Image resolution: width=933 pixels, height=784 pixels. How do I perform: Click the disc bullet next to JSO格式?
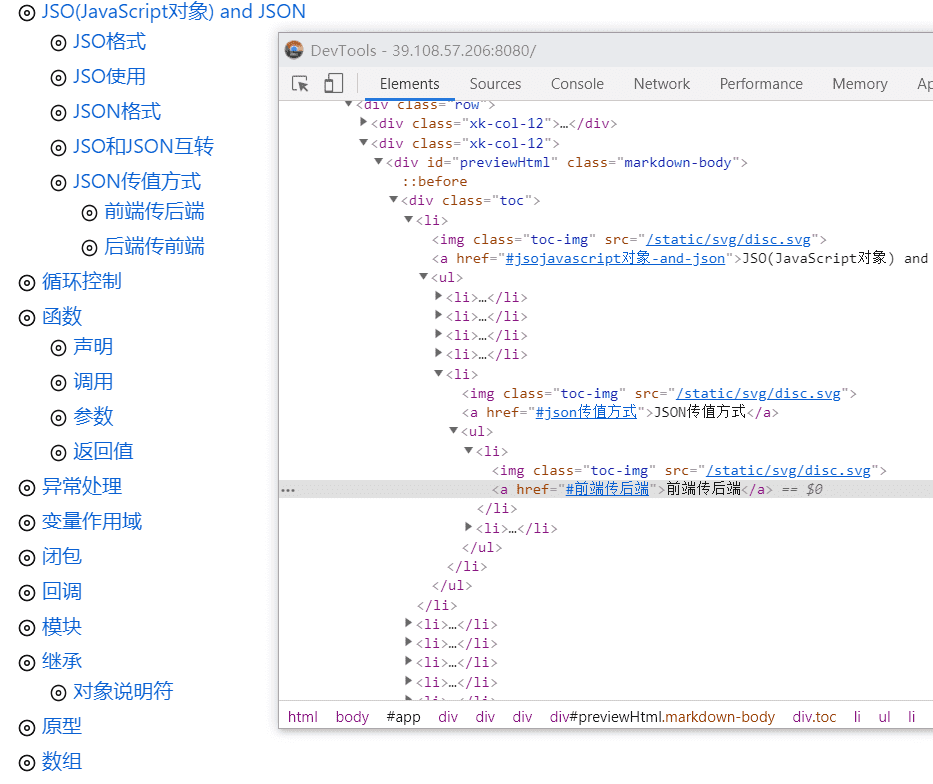(58, 42)
